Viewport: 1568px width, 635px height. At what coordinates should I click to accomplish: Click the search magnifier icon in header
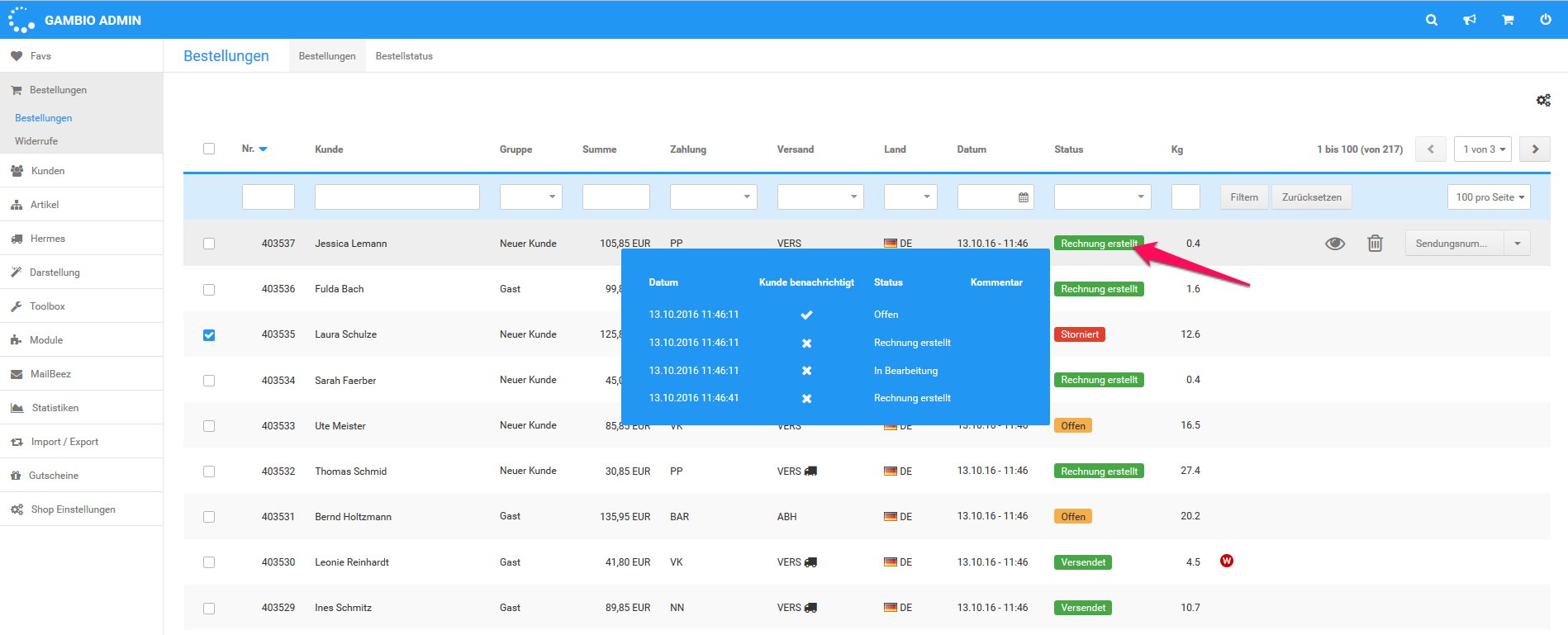[x=1432, y=20]
